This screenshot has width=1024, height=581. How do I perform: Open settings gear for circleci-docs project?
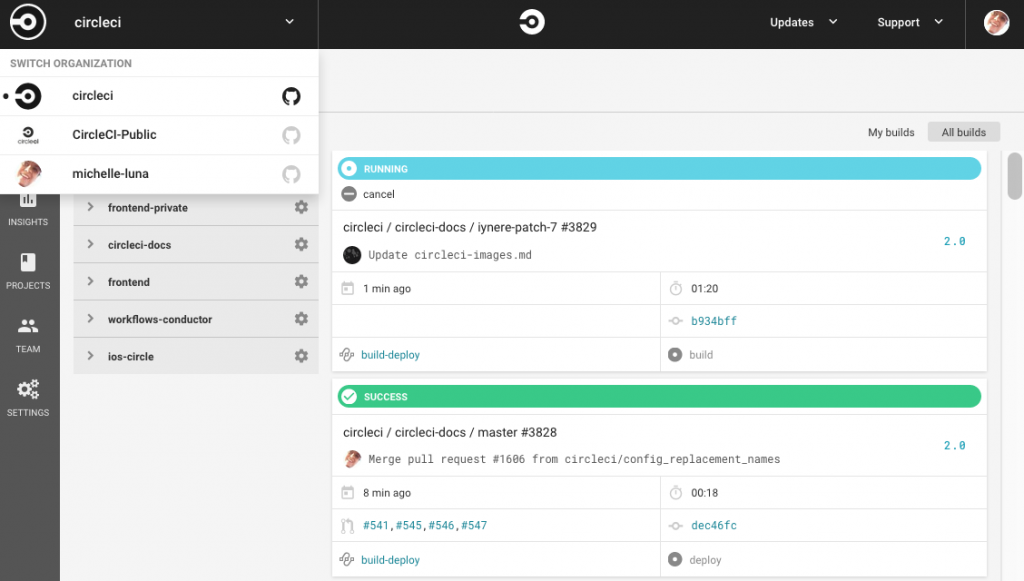tap(301, 244)
